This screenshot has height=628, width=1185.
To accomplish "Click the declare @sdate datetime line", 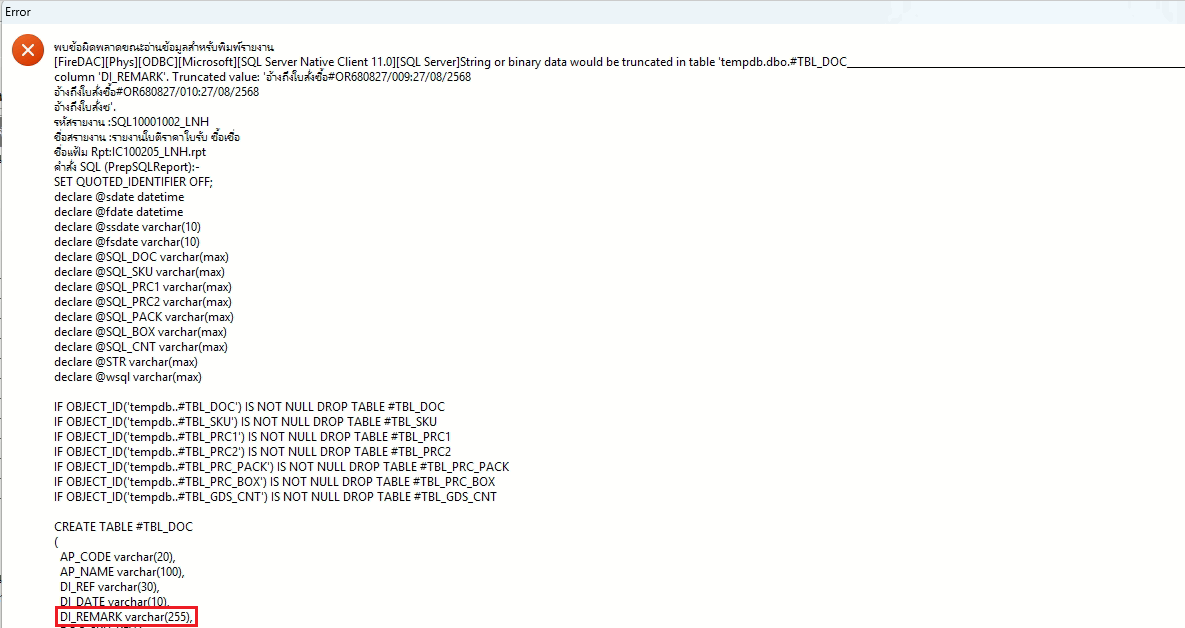I will pos(119,197).
